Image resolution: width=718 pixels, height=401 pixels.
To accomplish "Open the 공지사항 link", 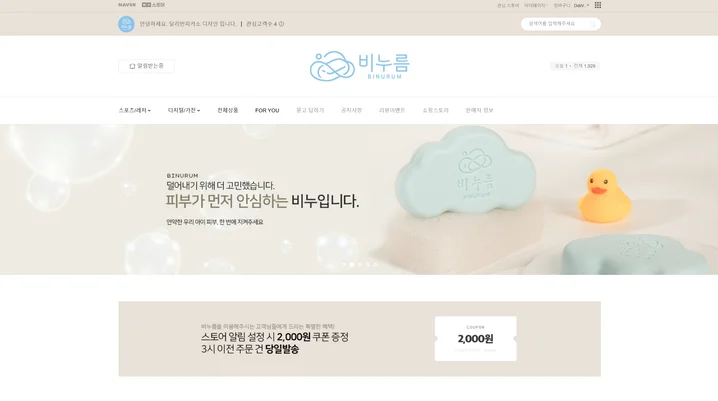I will [x=351, y=110].
